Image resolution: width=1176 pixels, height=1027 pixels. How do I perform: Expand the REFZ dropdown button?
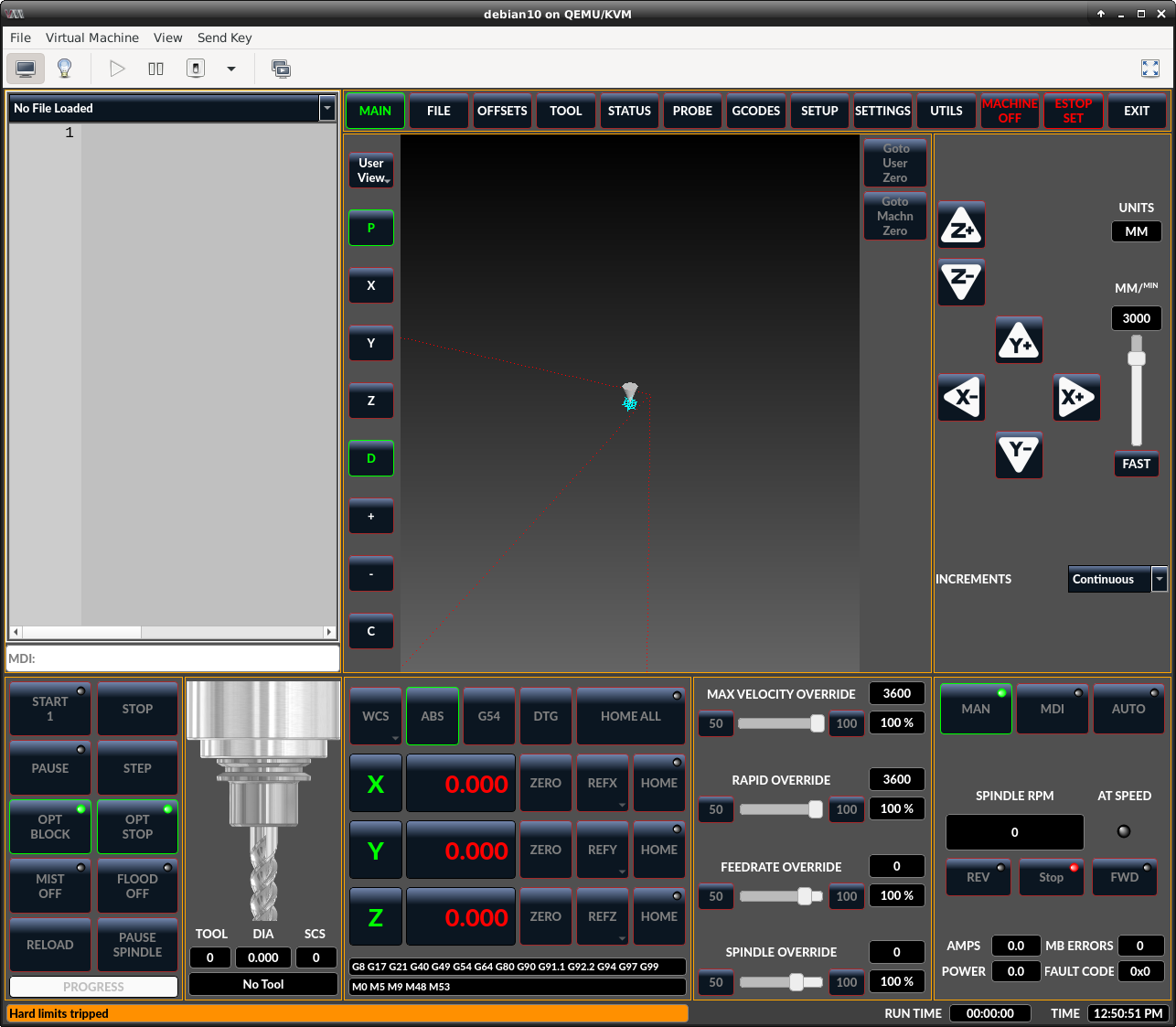(603, 916)
